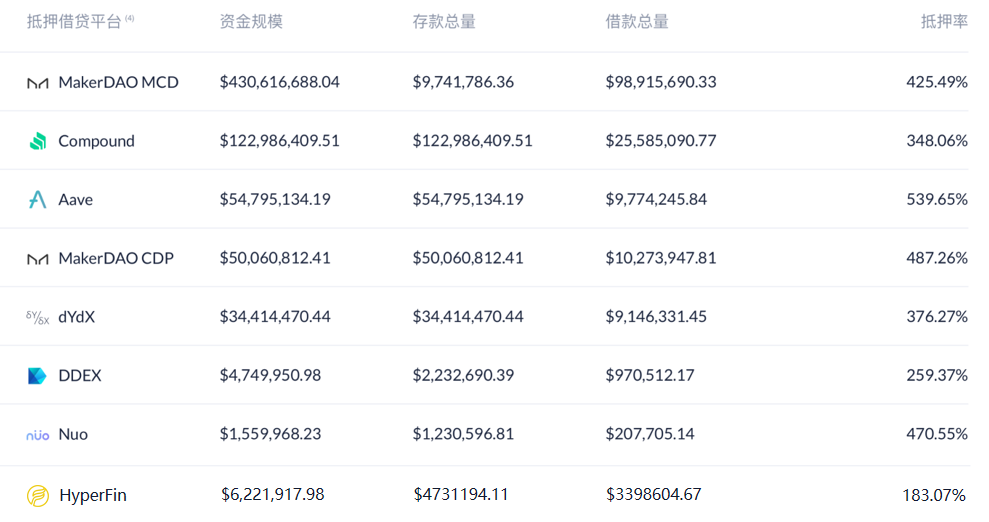
Task: Select the ratio 470.55%
Action: click(937, 434)
